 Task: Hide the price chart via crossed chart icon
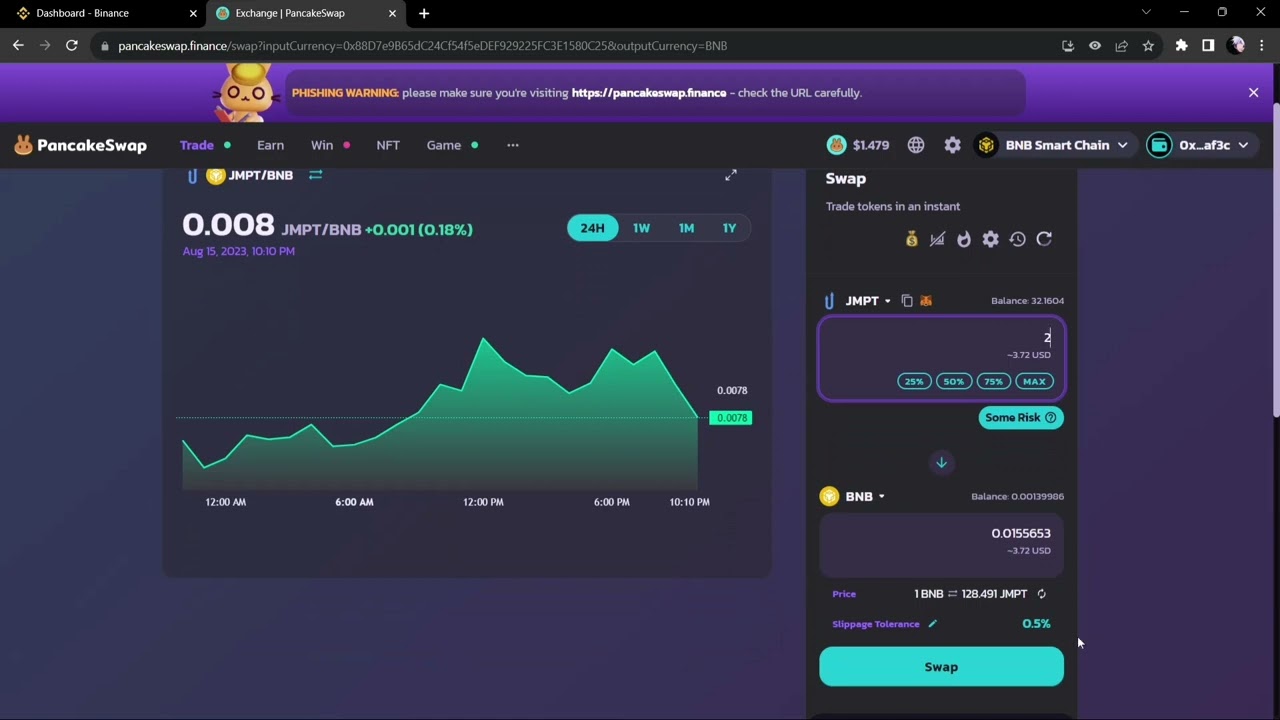[x=937, y=239]
